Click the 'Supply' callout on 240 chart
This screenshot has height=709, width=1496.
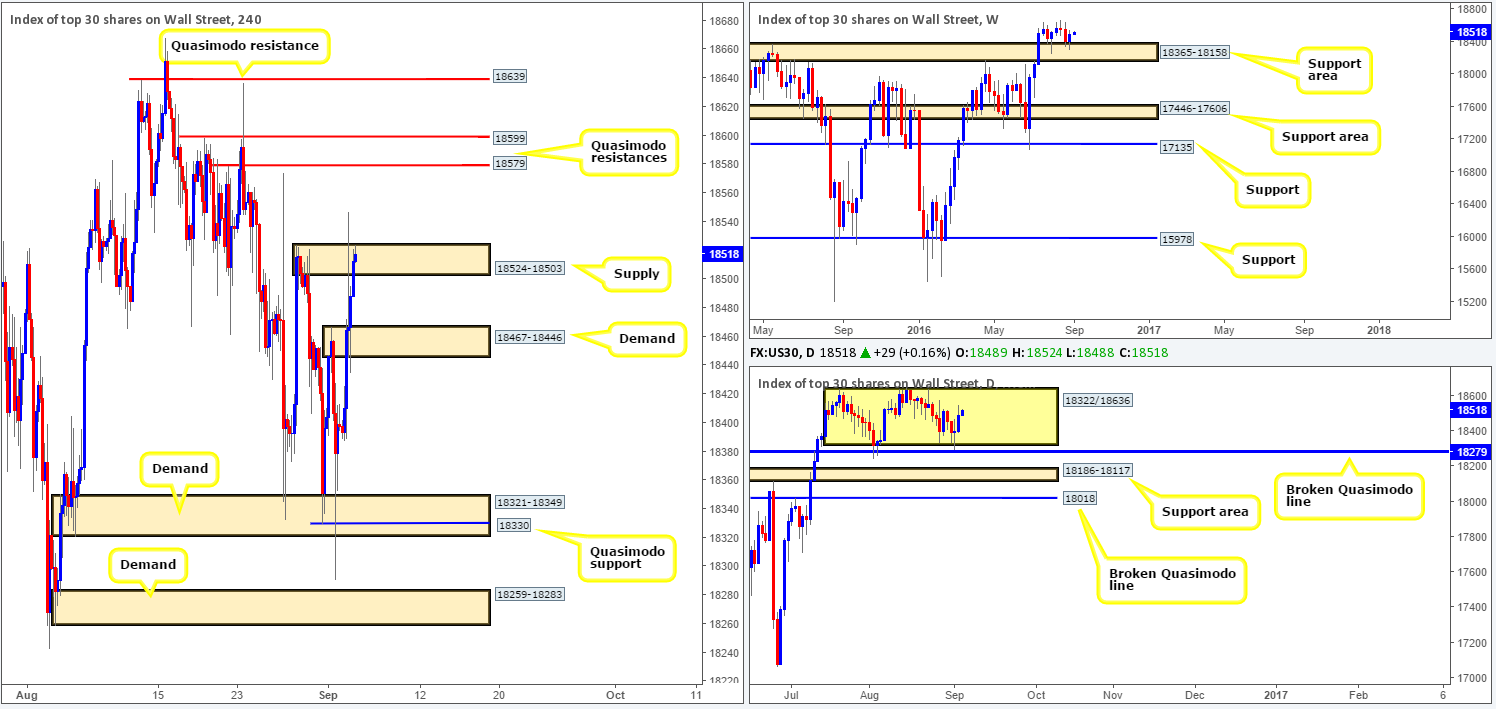pyautogui.click(x=637, y=273)
